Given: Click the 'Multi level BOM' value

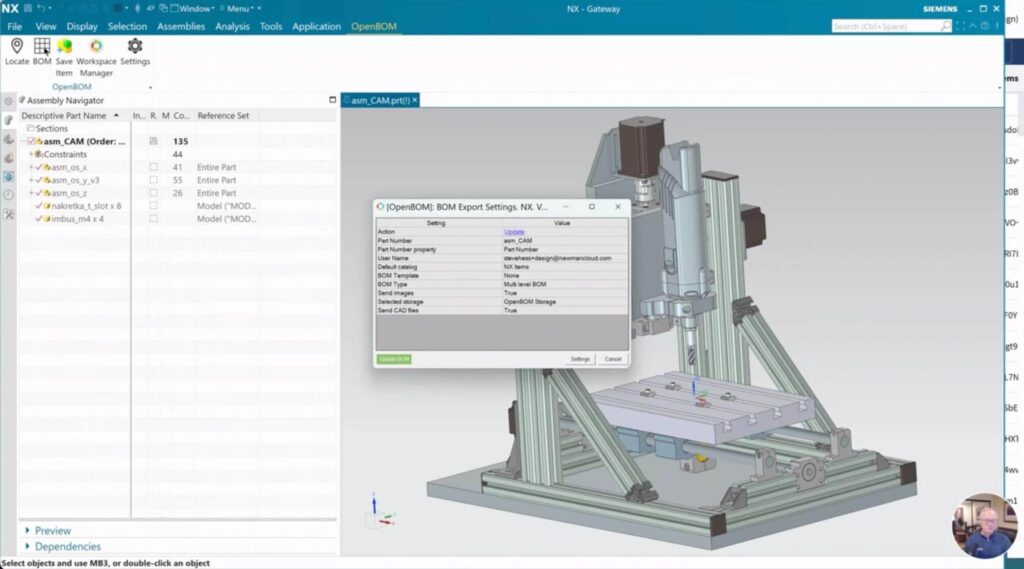Looking at the screenshot, I should [x=525, y=284].
